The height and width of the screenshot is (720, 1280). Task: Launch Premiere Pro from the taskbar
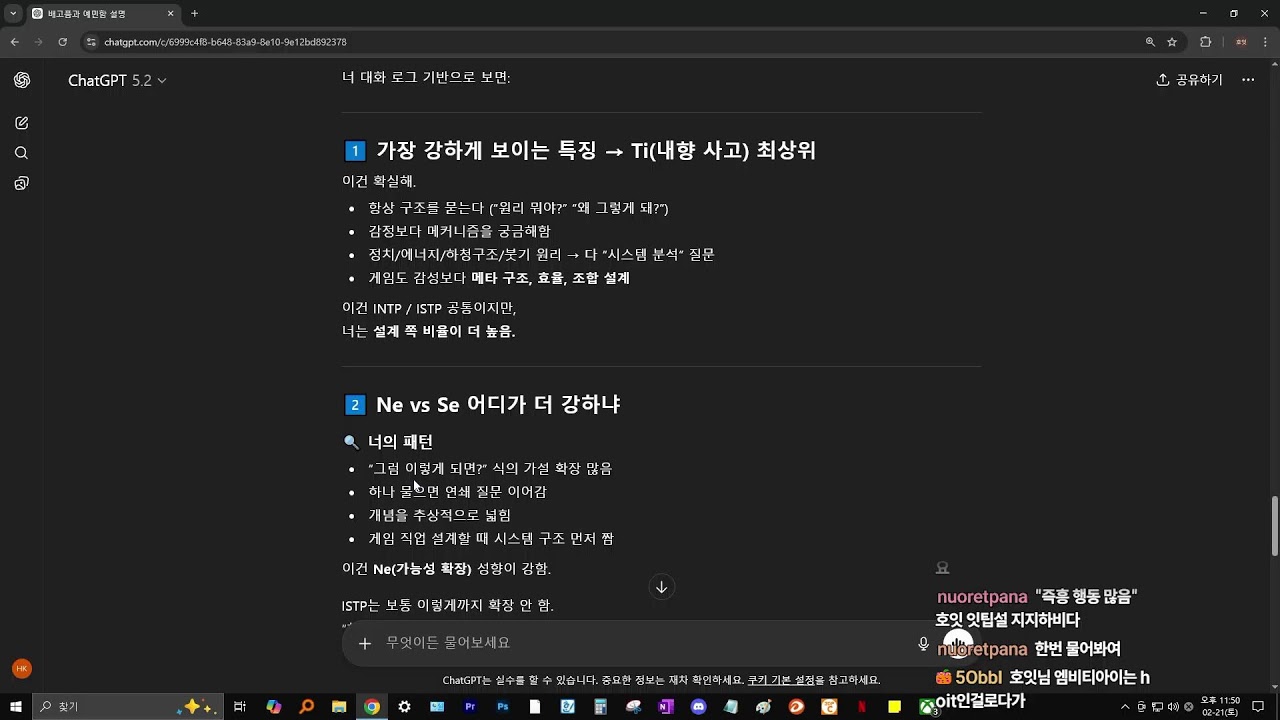pos(470,707)
